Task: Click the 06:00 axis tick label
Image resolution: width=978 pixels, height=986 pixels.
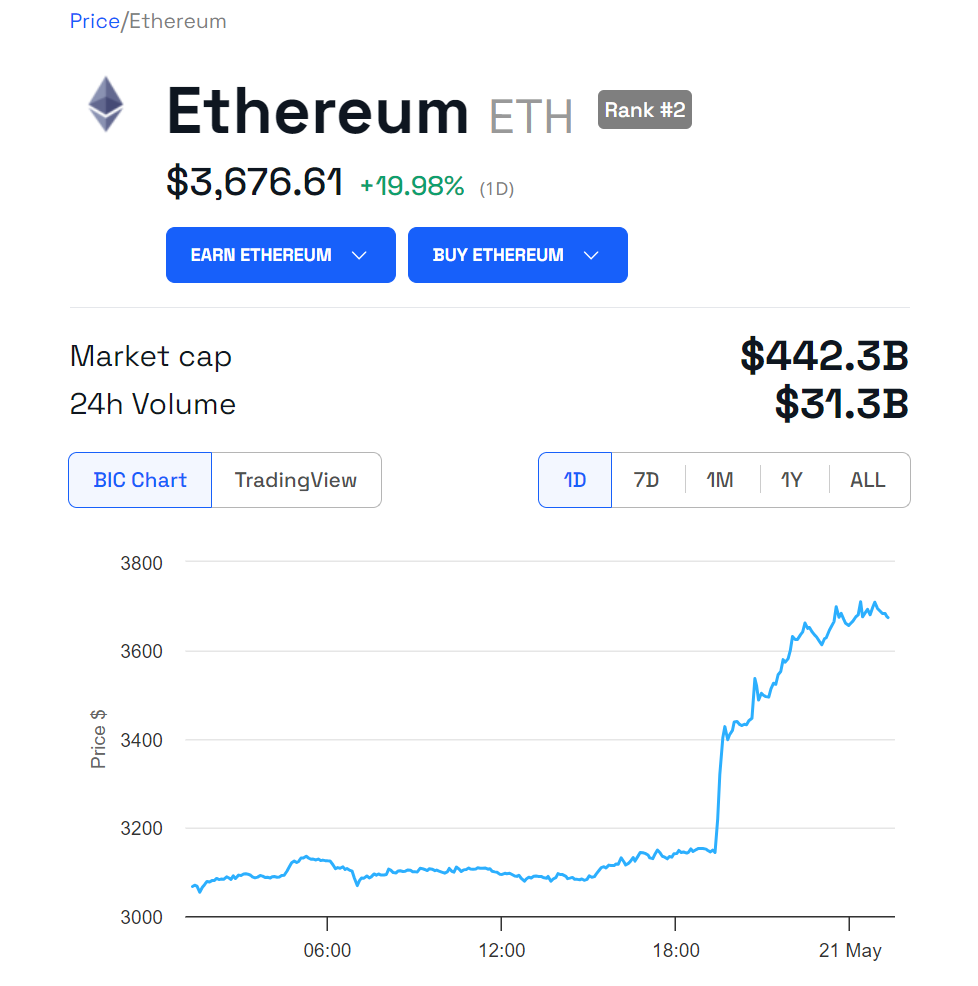Action: pos(327,950)
